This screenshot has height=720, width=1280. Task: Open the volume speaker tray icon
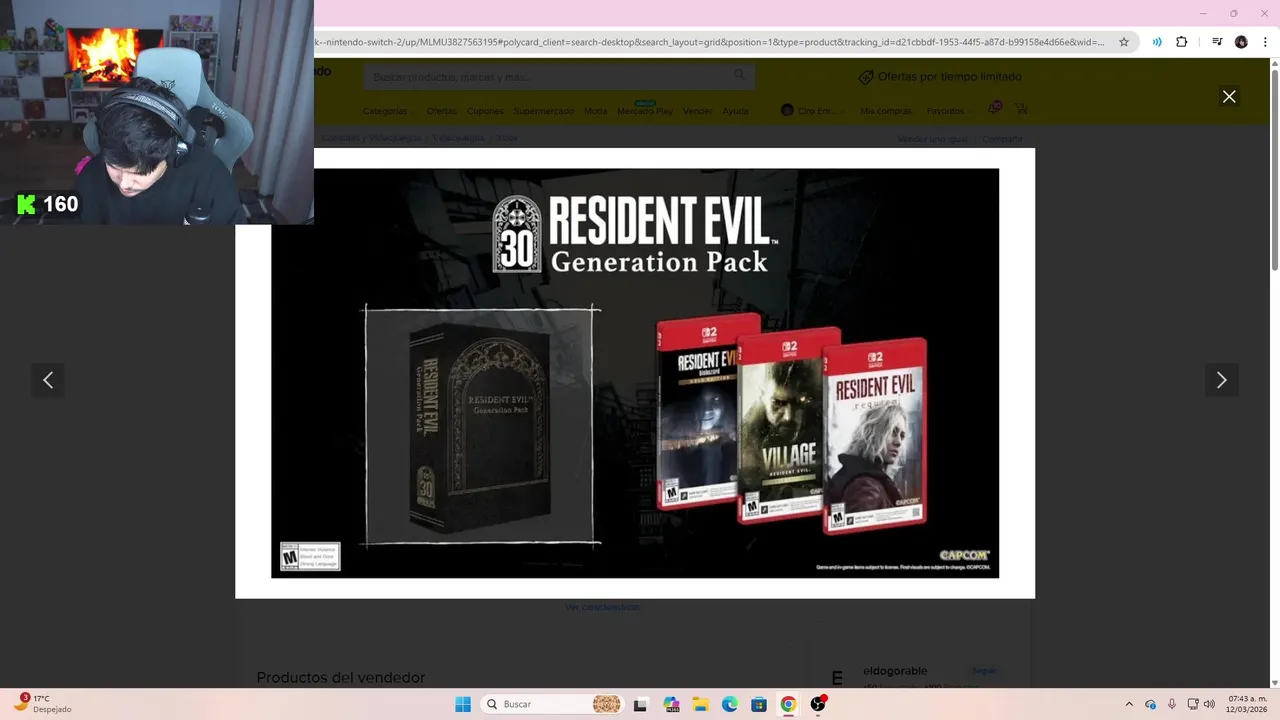(1210, 704)
